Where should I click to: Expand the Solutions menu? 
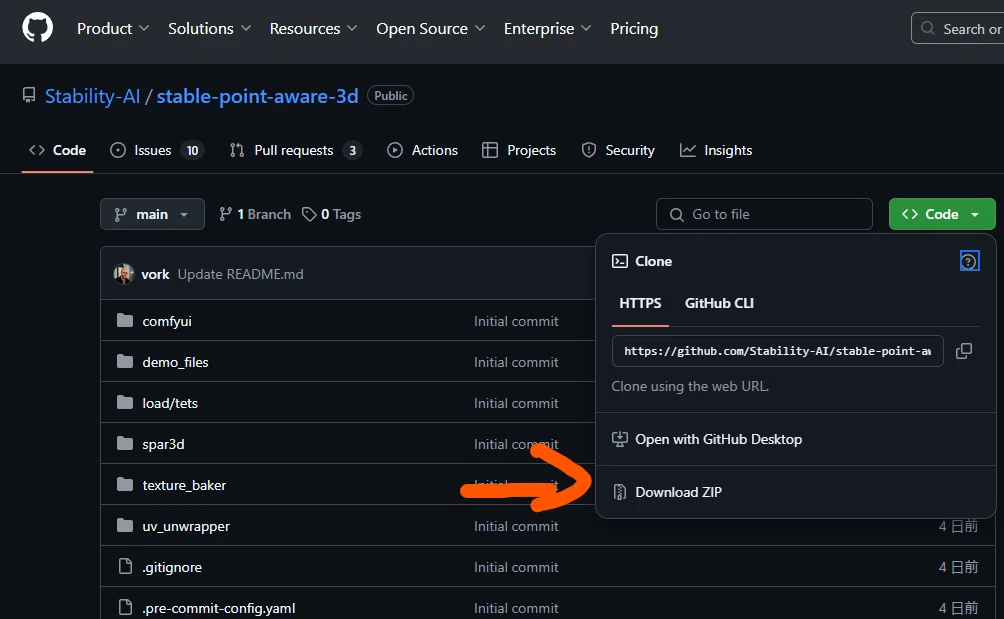pos(209,29)
